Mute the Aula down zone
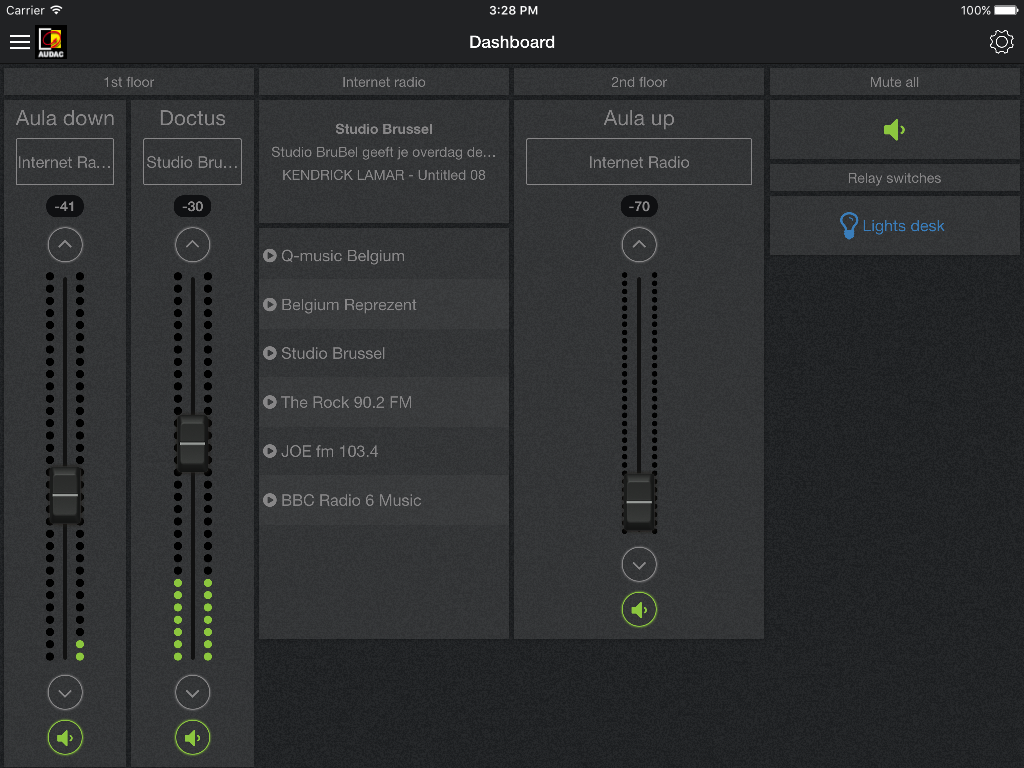This screenshot has width=1024, height=768. click(x=65, y=738)
